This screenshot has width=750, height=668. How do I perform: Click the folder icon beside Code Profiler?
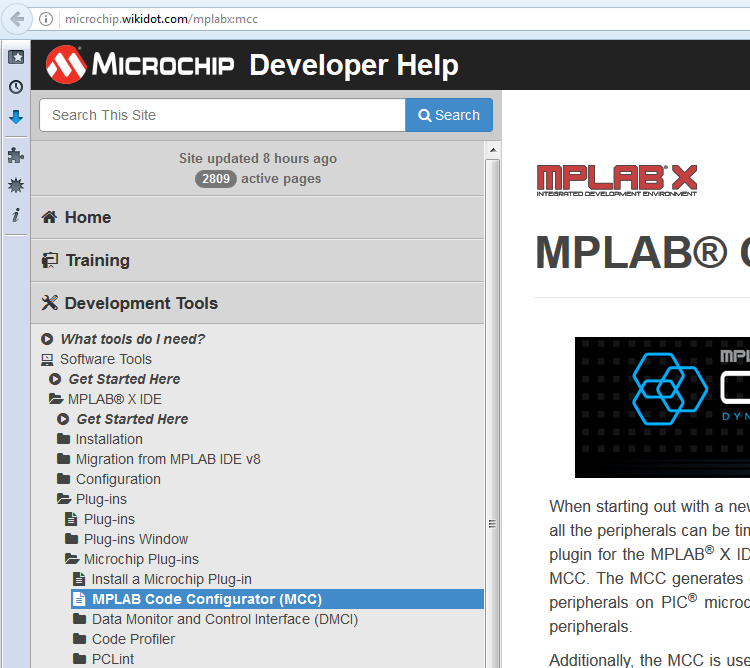pyautogui.click(x=79, y=638)
